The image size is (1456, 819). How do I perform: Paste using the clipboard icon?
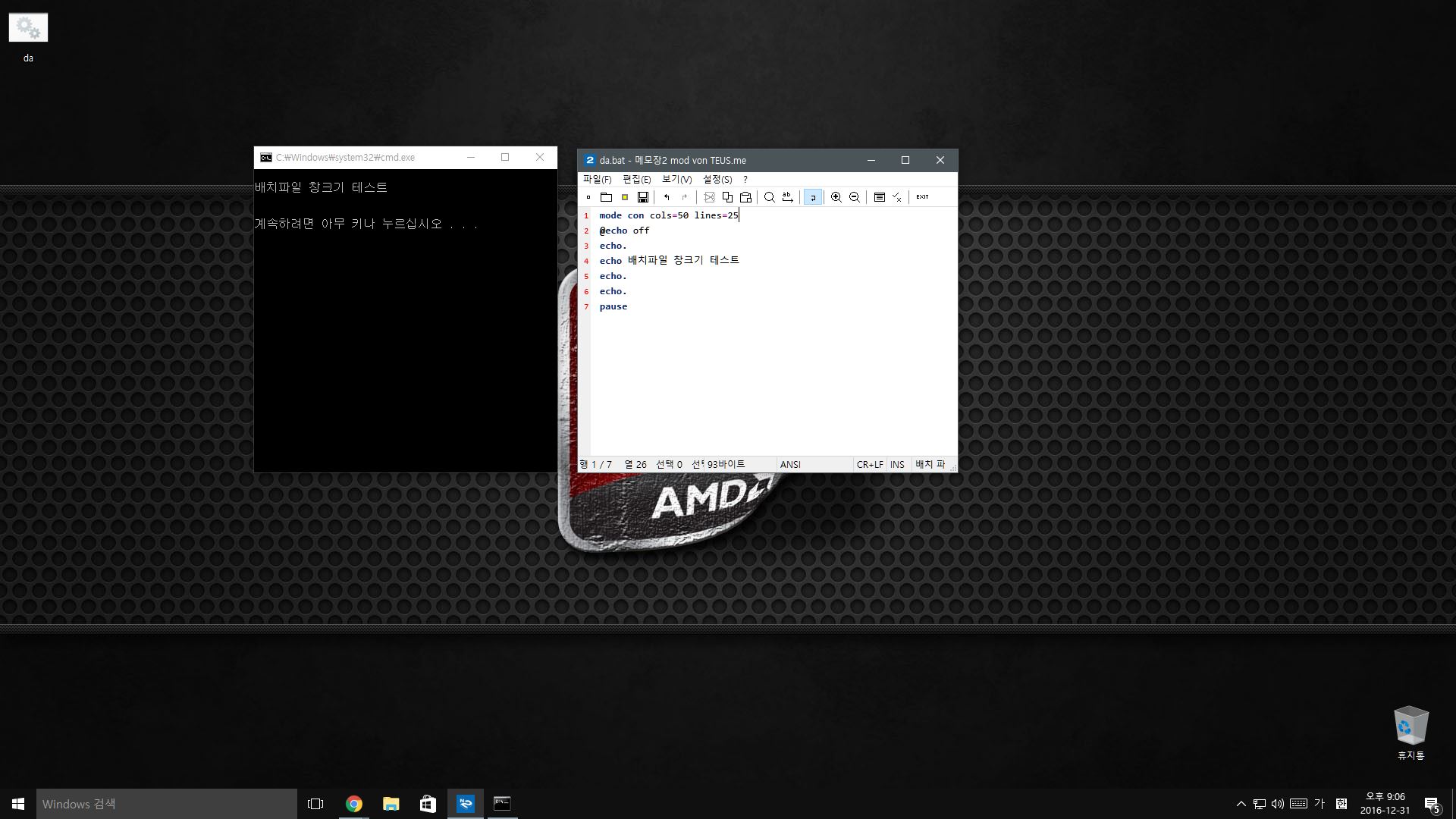745,197
